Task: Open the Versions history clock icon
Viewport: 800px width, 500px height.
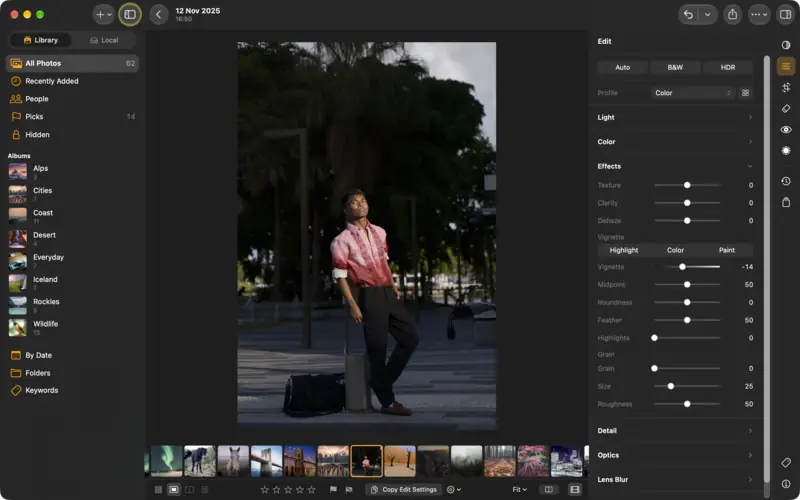Action: pos(786,181)
